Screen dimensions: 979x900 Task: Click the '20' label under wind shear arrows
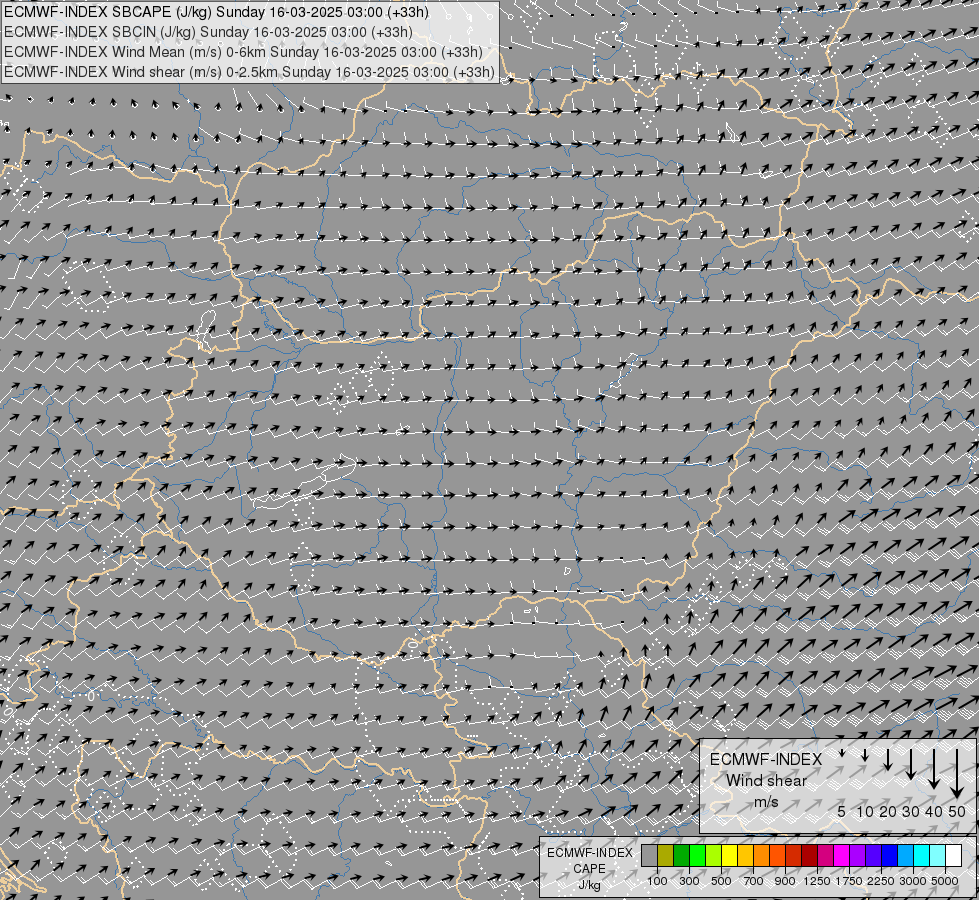pos(887,811)
